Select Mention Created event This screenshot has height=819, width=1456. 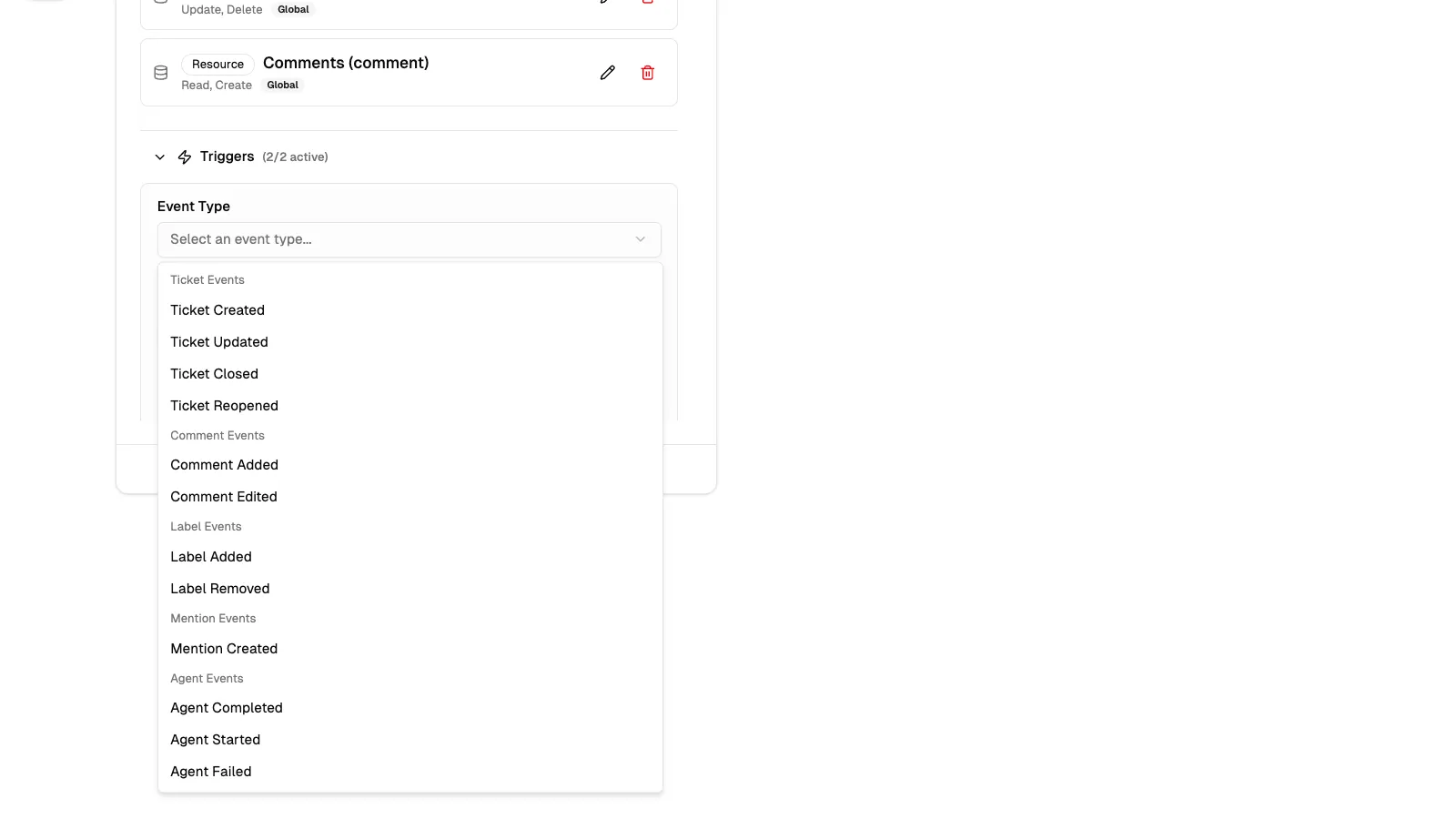point(224,648)
